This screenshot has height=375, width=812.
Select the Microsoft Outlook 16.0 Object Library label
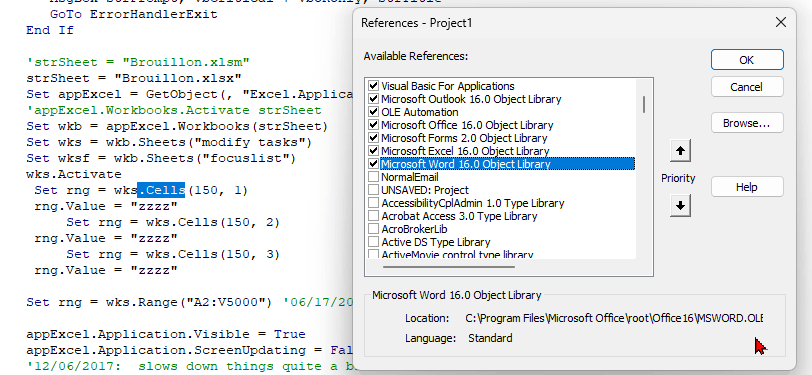[471, 99]
